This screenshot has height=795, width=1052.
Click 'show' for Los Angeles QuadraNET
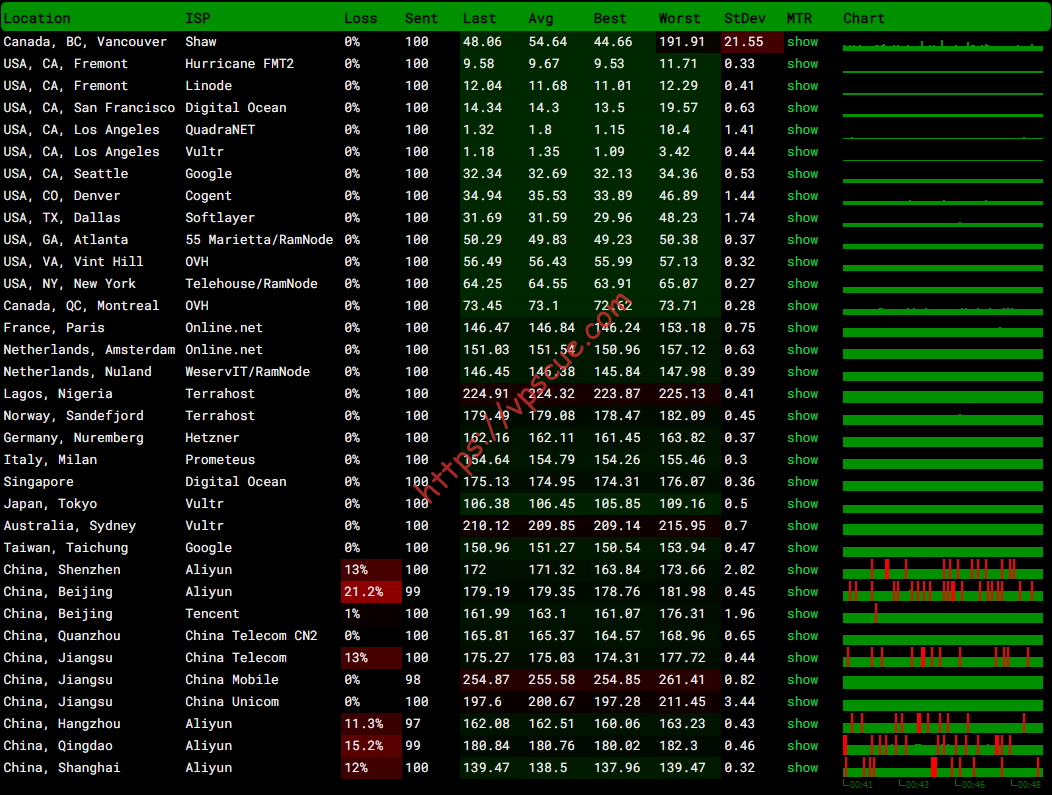(x=802, y=130)
